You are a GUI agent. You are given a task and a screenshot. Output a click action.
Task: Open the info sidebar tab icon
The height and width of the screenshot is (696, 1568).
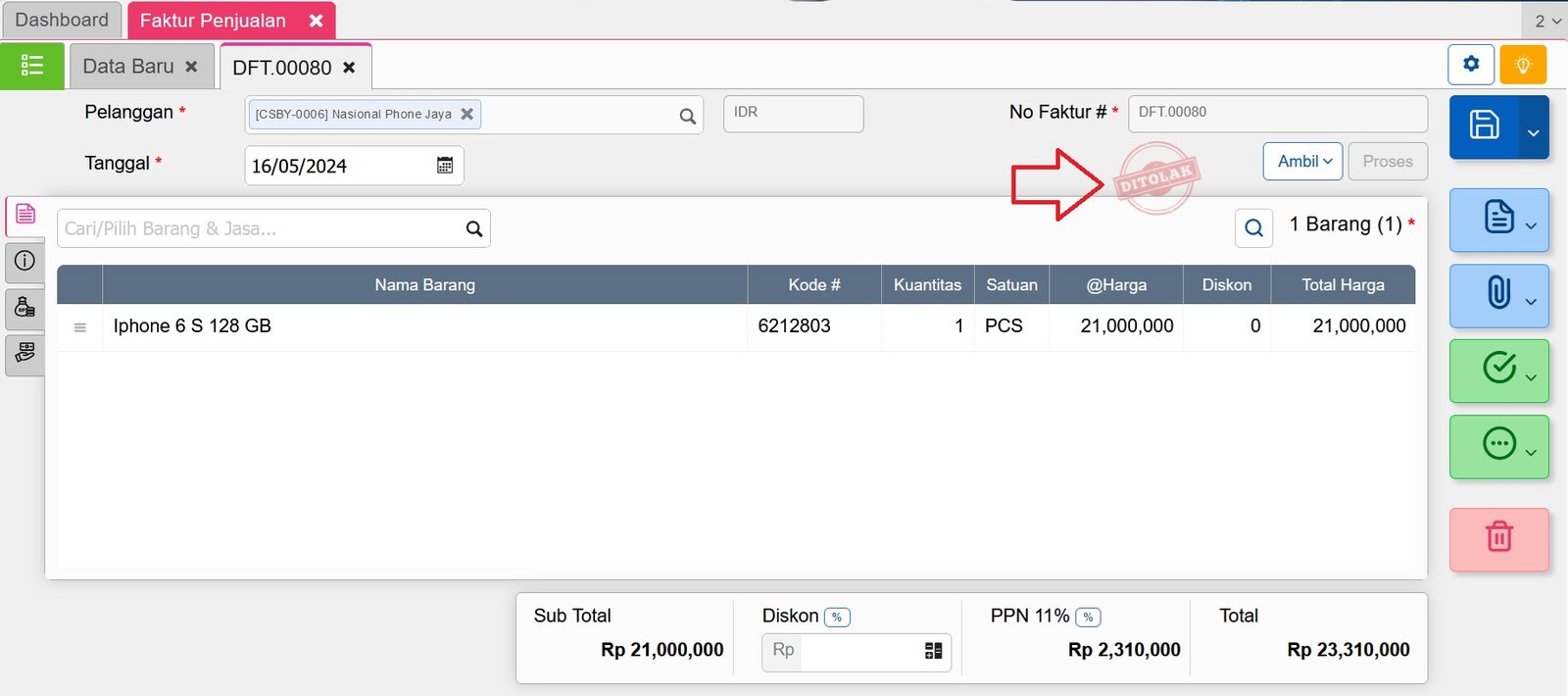24,261
